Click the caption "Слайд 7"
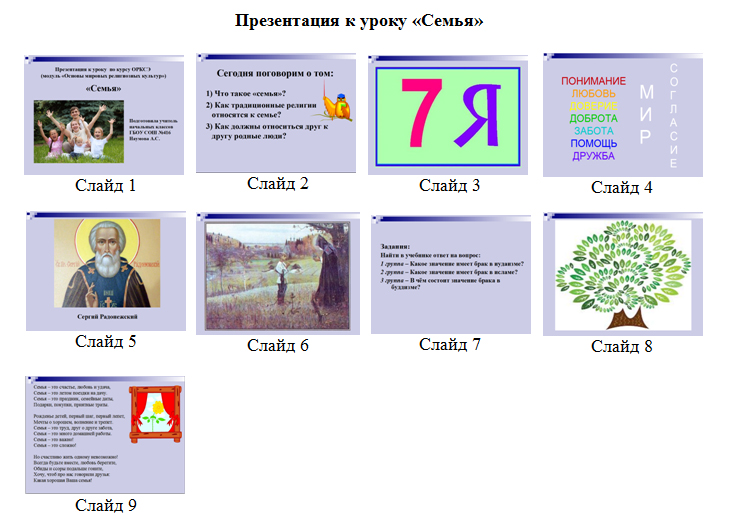Viewport: 730px width, 530px height. tap(450, 345)
